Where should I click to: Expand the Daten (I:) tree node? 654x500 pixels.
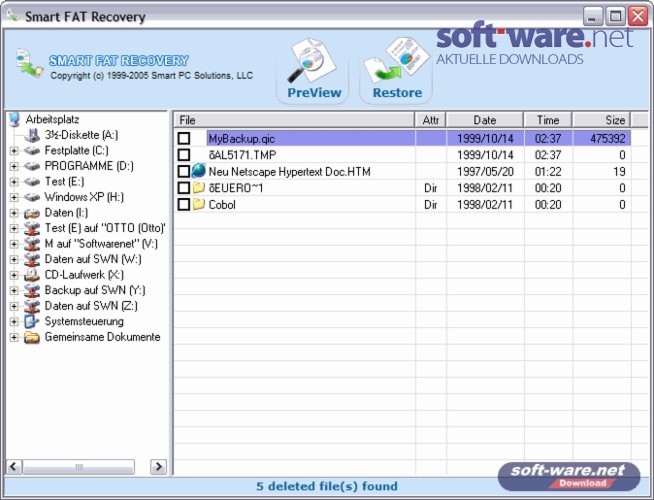14,213
